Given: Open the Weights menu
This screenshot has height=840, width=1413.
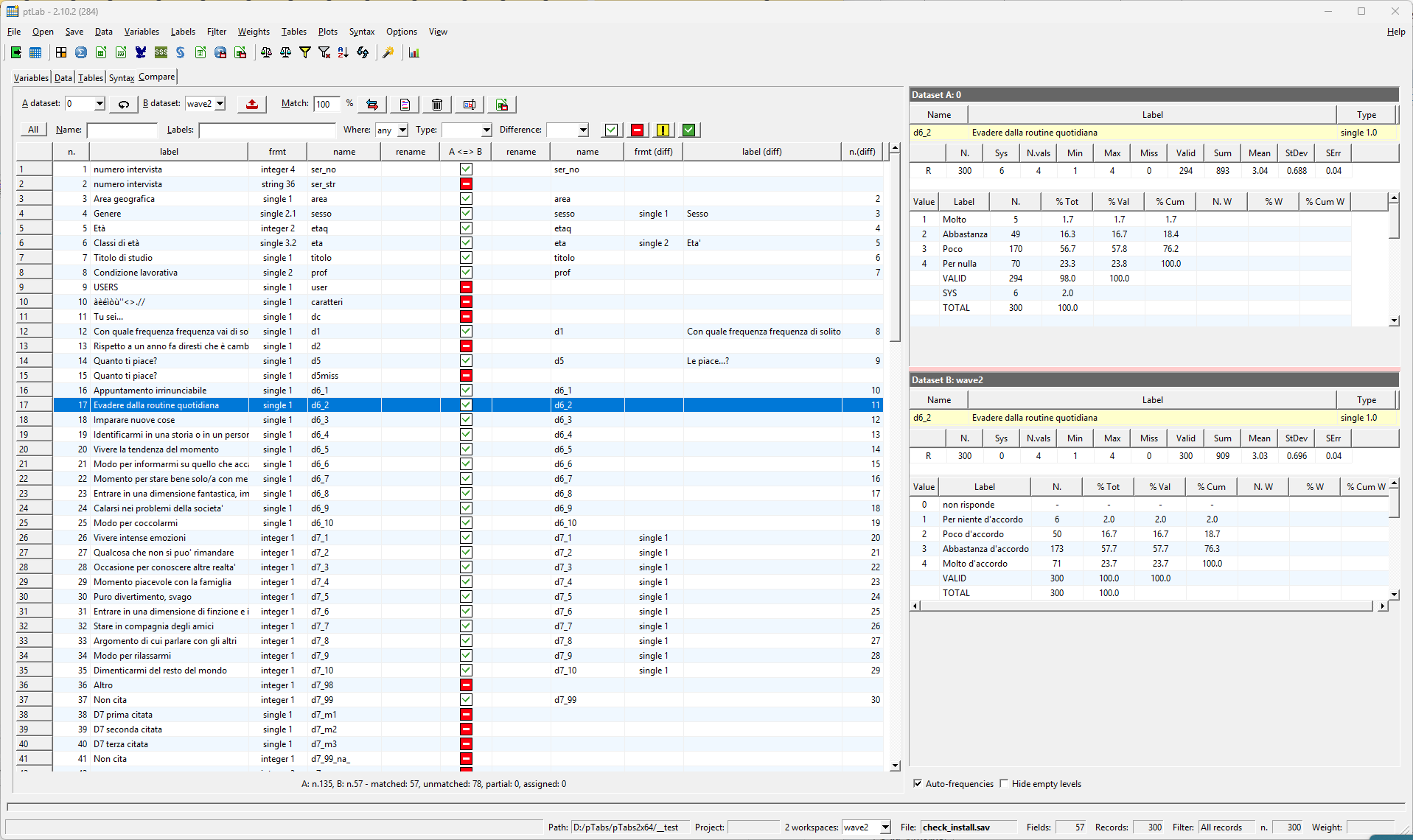Looking at the screenshot, I should click(254, 32).
